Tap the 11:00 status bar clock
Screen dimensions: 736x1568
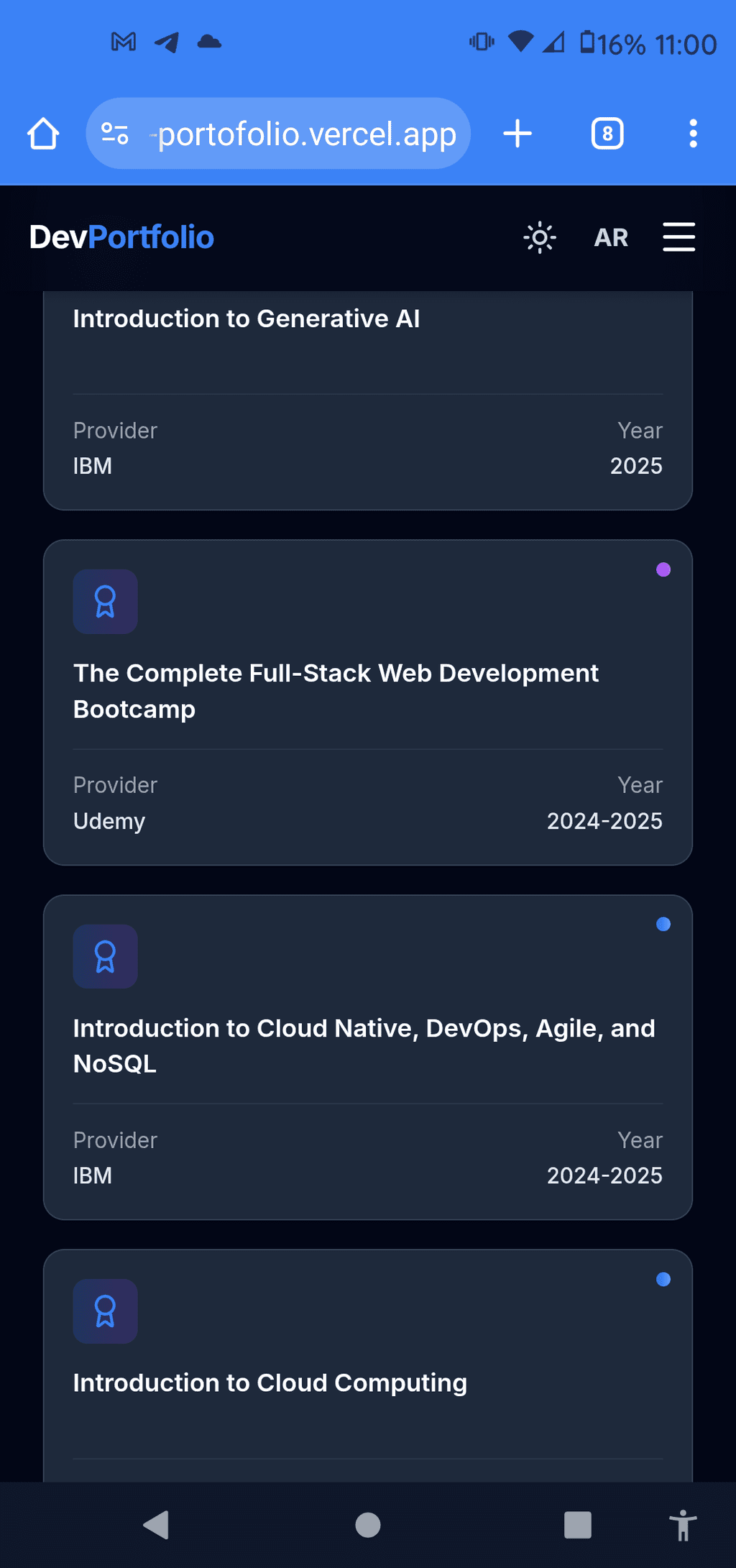point(686,45)
